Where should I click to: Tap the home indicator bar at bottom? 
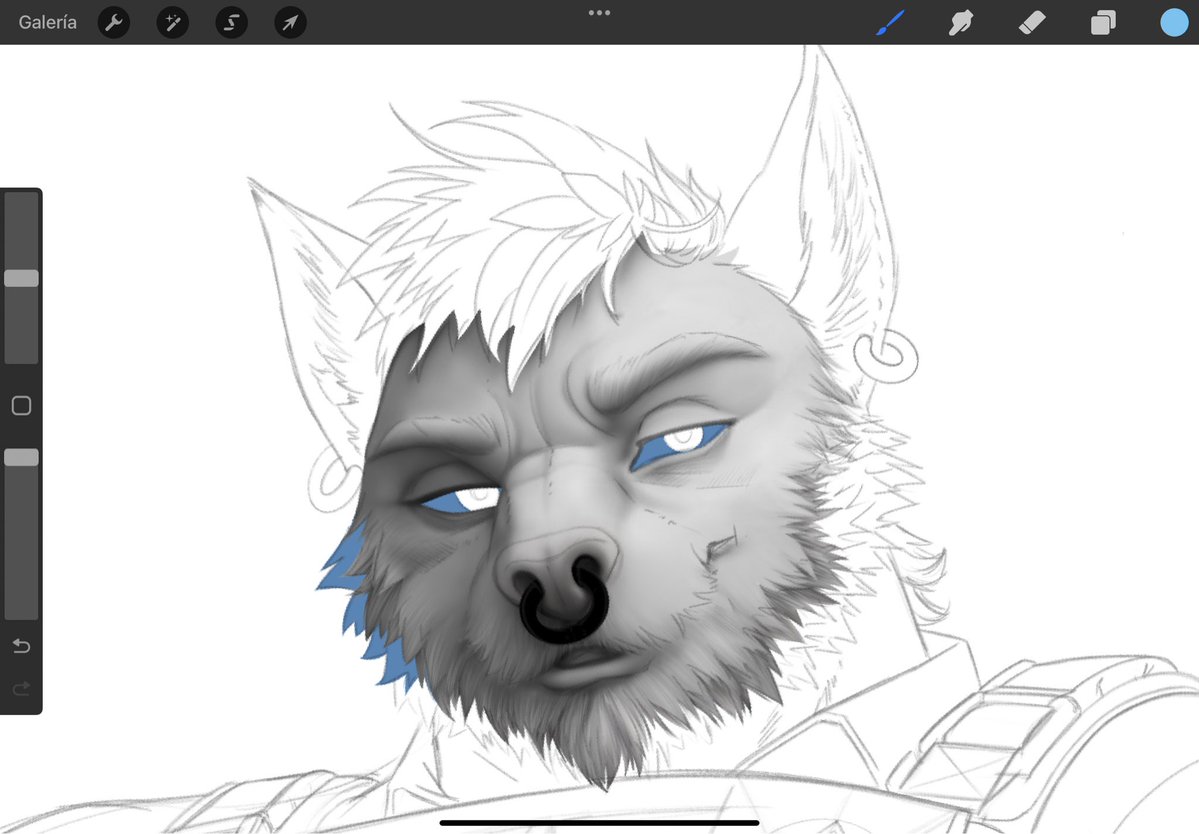[x=600, y=823]
